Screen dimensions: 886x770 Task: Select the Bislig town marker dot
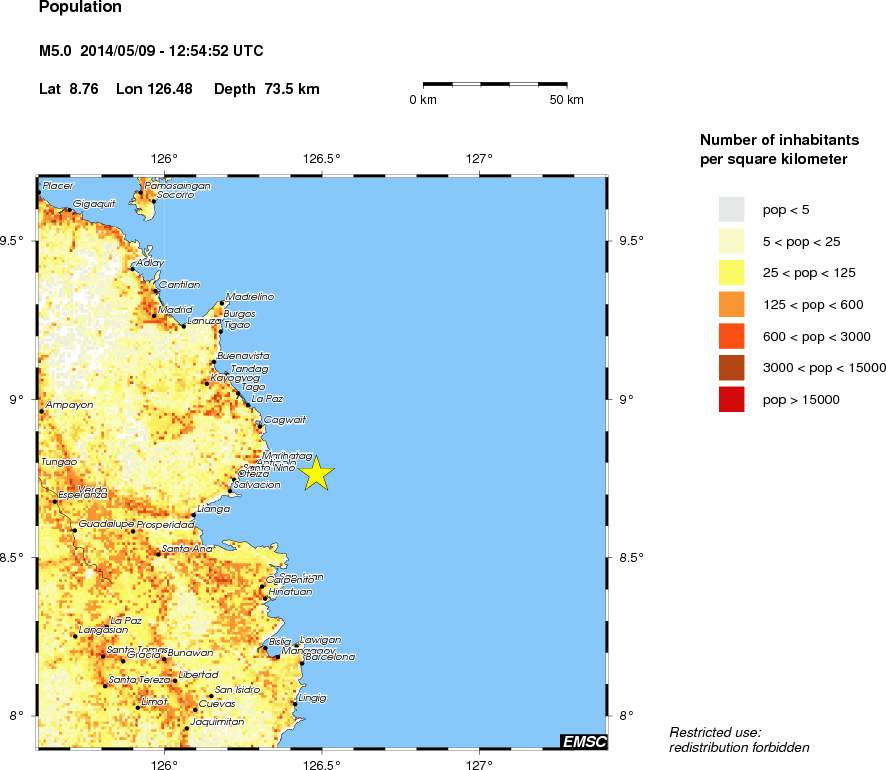[x=264, y=648]
